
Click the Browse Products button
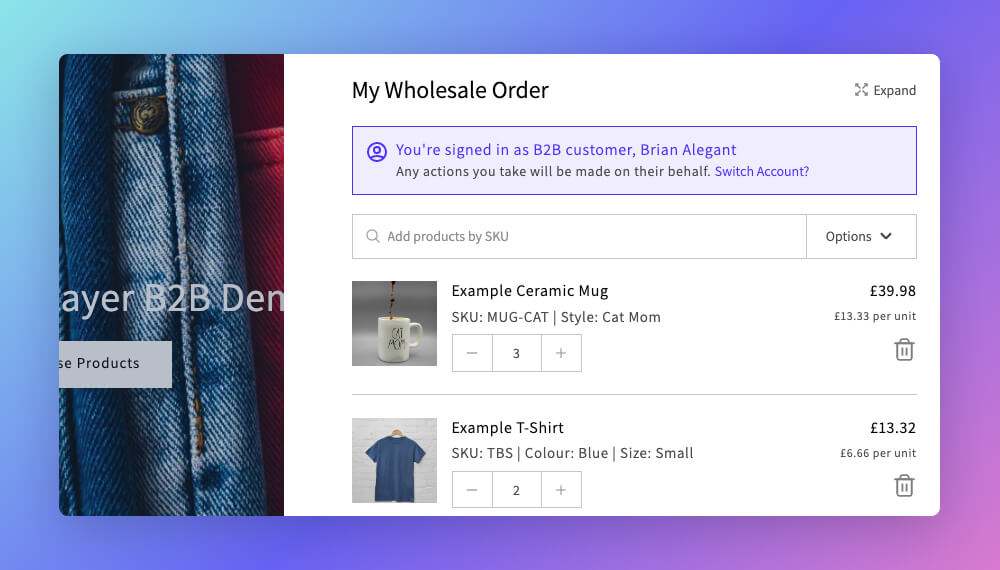[115, 364]
